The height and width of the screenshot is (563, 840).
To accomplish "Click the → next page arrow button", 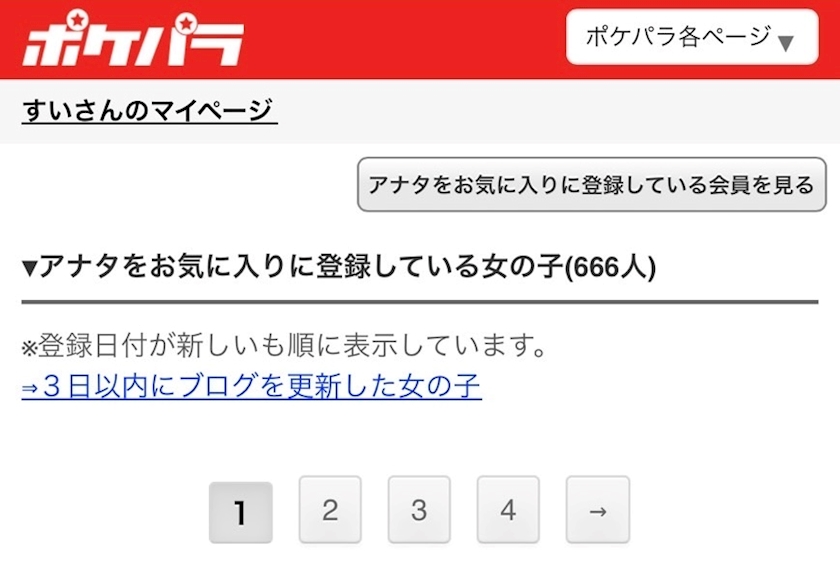I will point(598,509).
